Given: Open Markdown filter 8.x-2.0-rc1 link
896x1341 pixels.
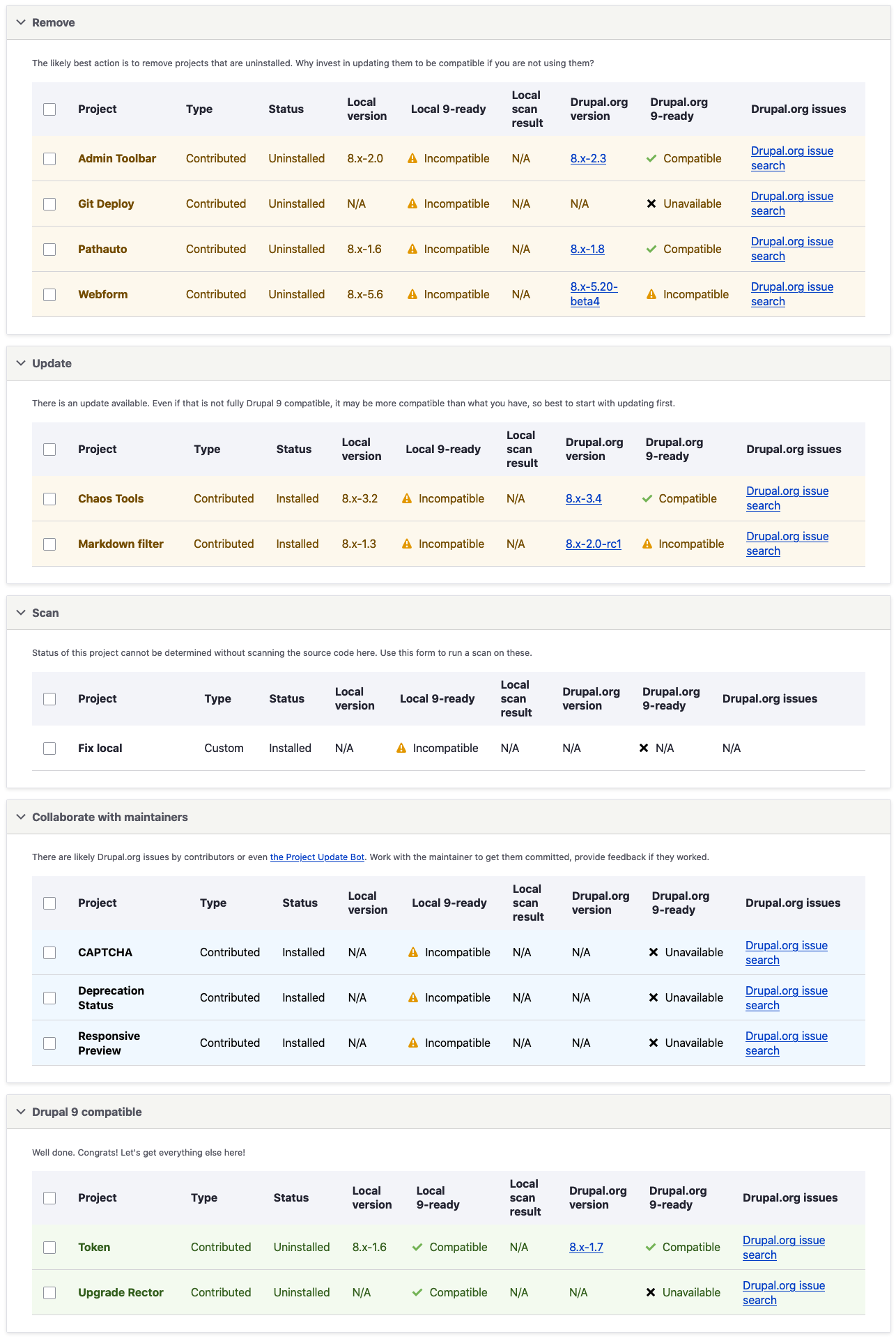Looking at the screenshot, I should click(x=594, y=544).
